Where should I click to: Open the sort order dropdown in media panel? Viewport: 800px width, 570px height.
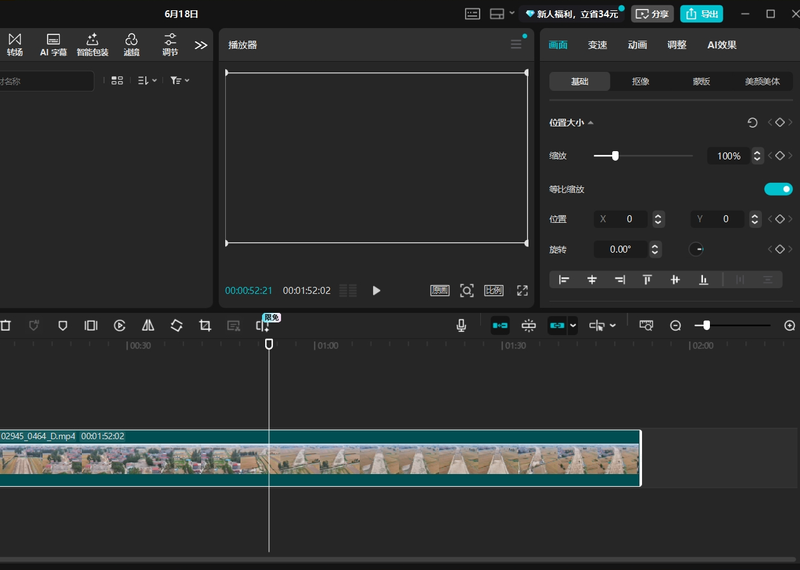148,80
